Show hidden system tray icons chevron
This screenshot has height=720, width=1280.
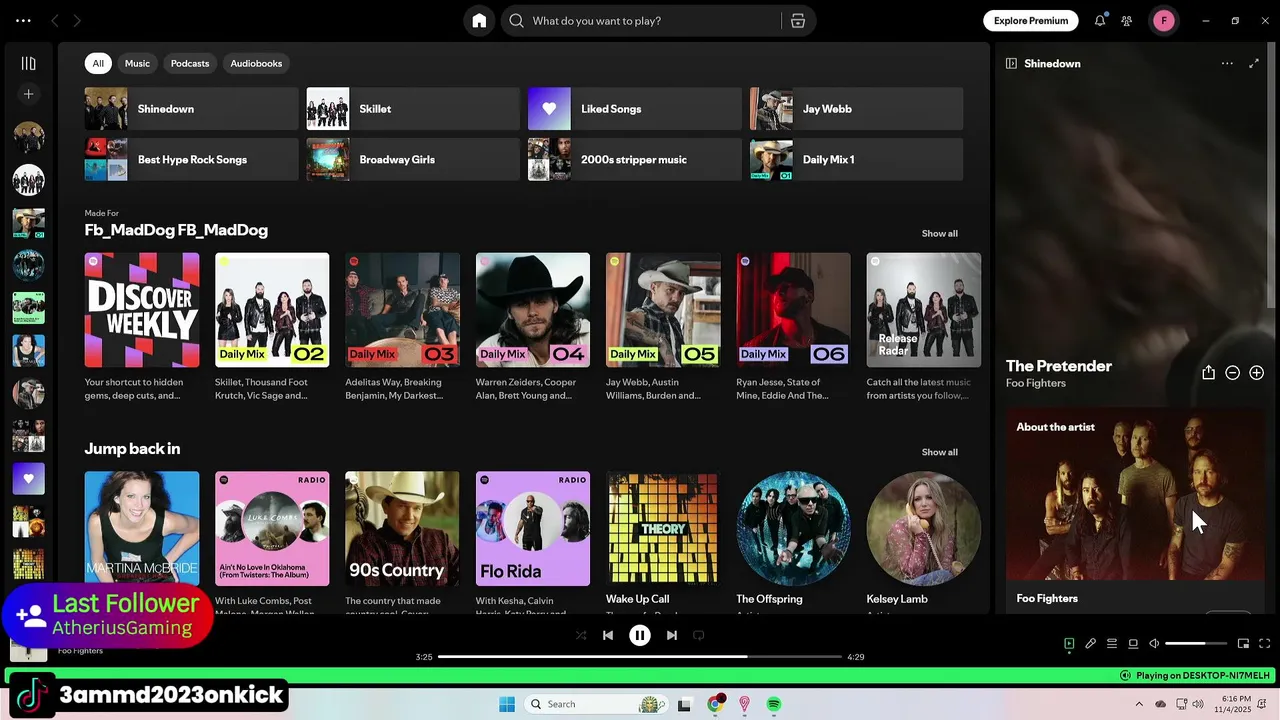pyautogui.click(x=1139, y=704)
